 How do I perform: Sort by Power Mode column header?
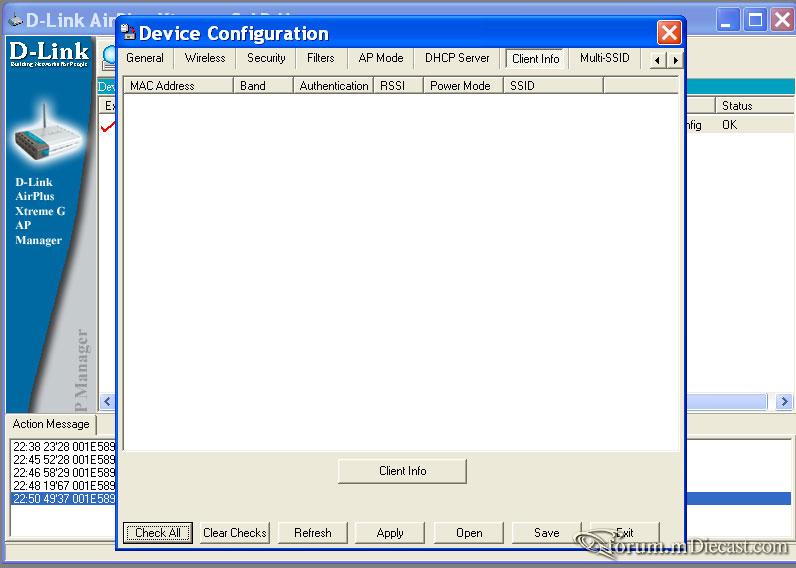tap(463, 85)
